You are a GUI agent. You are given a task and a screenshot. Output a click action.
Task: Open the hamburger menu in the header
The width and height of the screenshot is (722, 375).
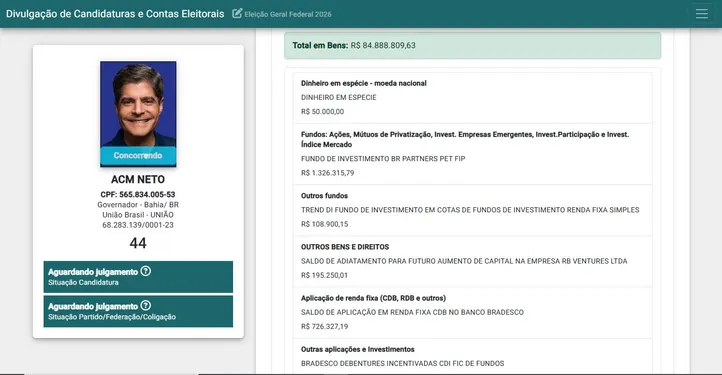pyautogui.click(x=701, y=14)
